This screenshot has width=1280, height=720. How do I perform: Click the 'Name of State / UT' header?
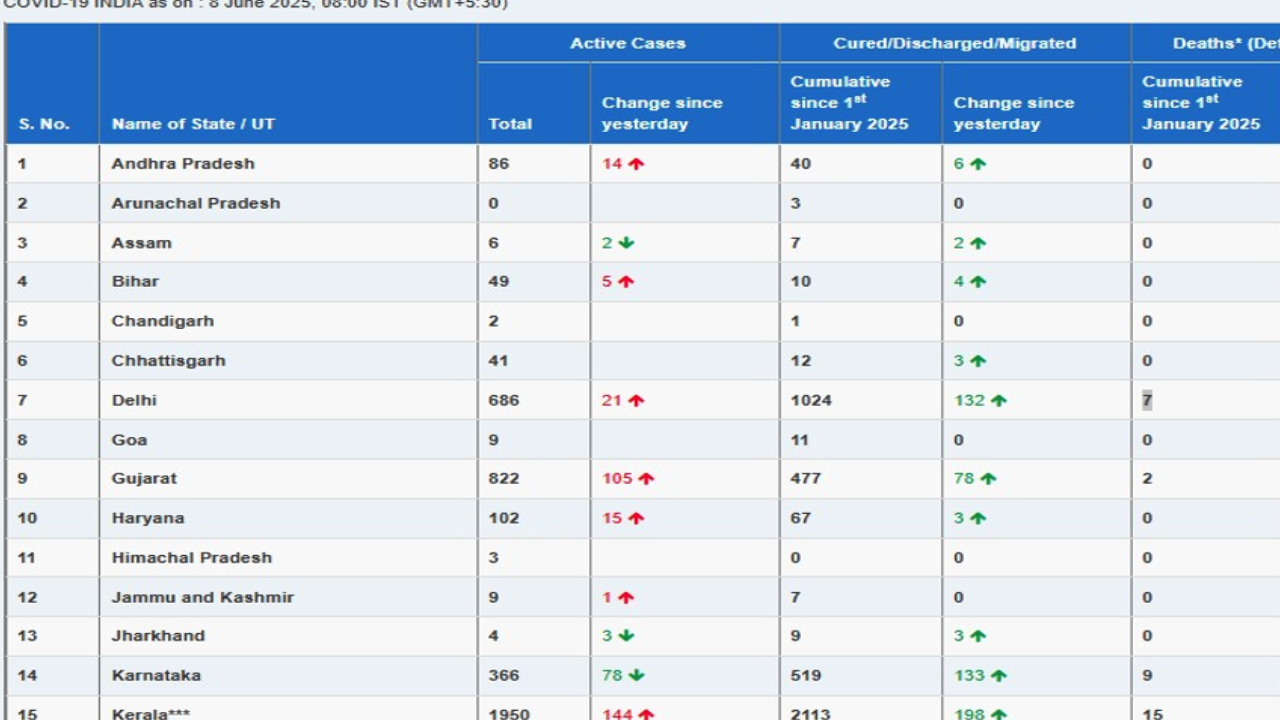[x=193, y=124]
